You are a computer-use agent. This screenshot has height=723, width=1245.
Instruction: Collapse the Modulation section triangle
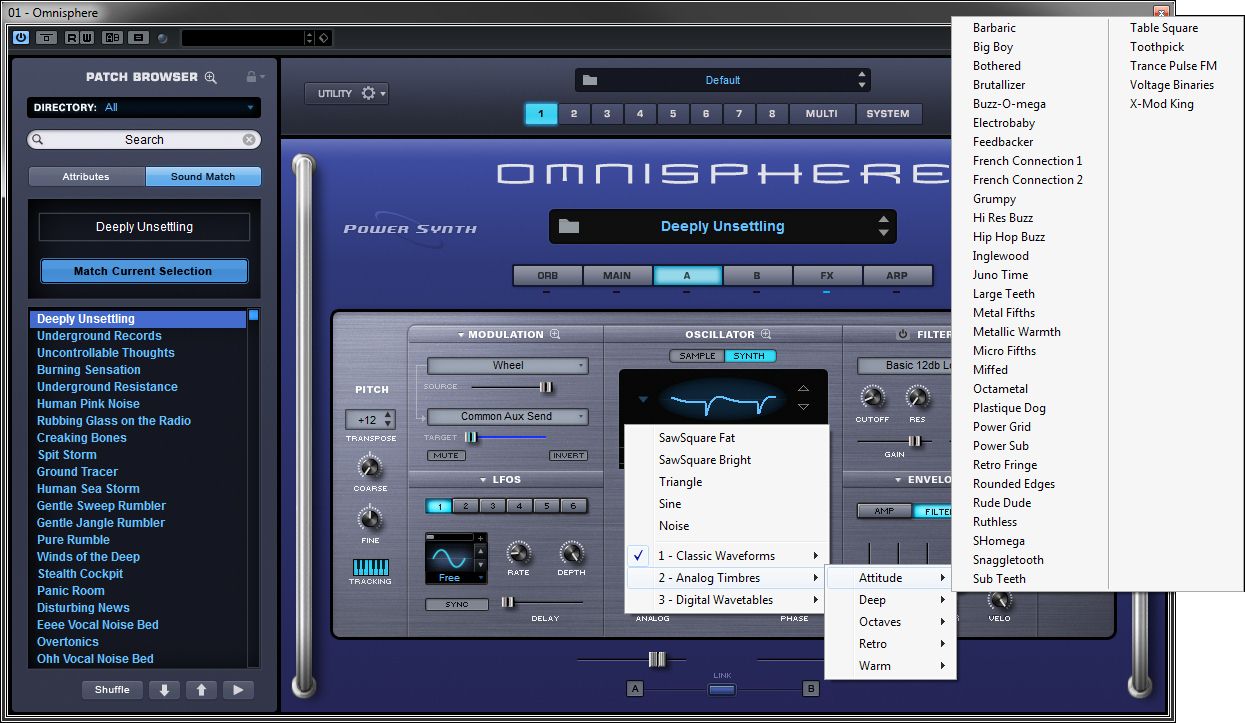pos(461,335)
